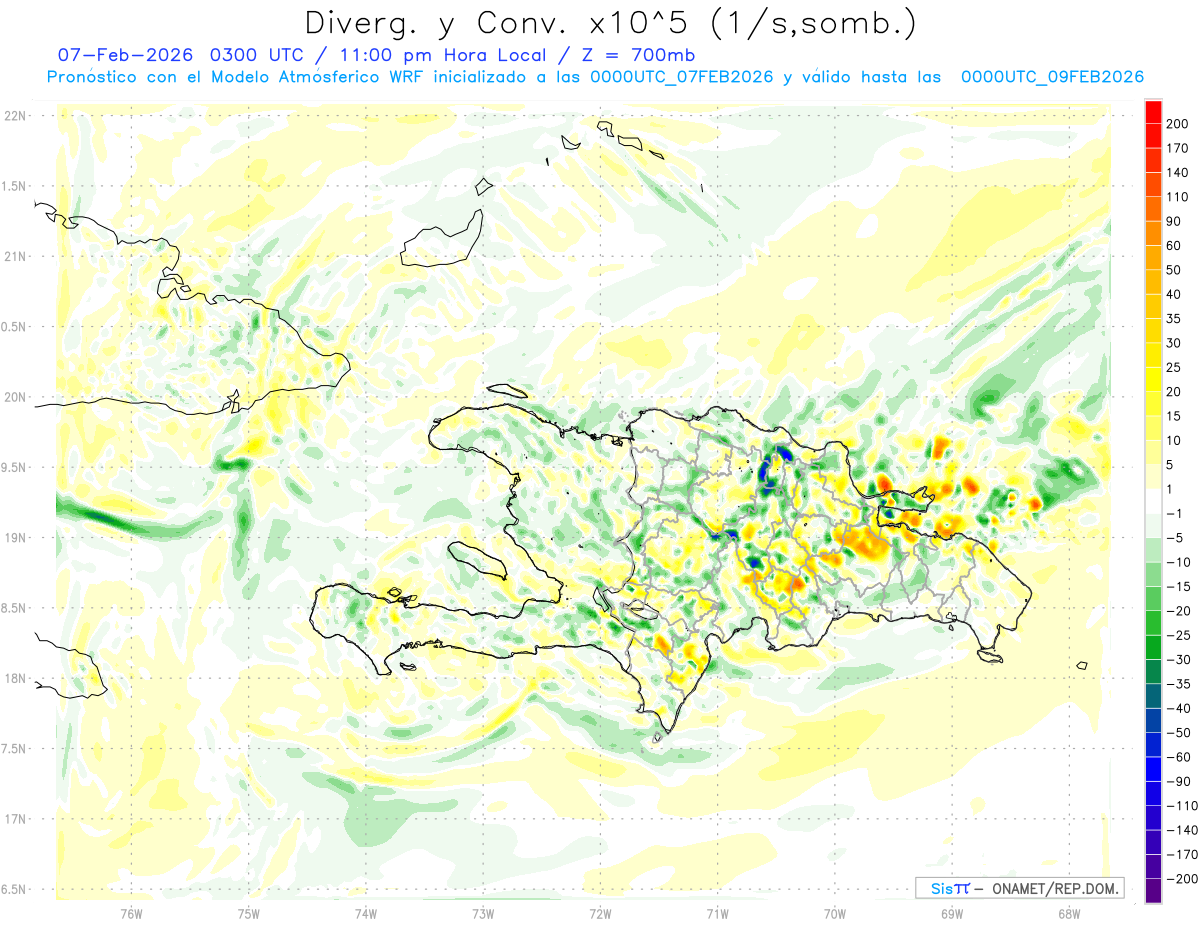Click the longitude label "69W"
Image resolution: width=1200 pixels, height=927 pixels.
point(952,913)
